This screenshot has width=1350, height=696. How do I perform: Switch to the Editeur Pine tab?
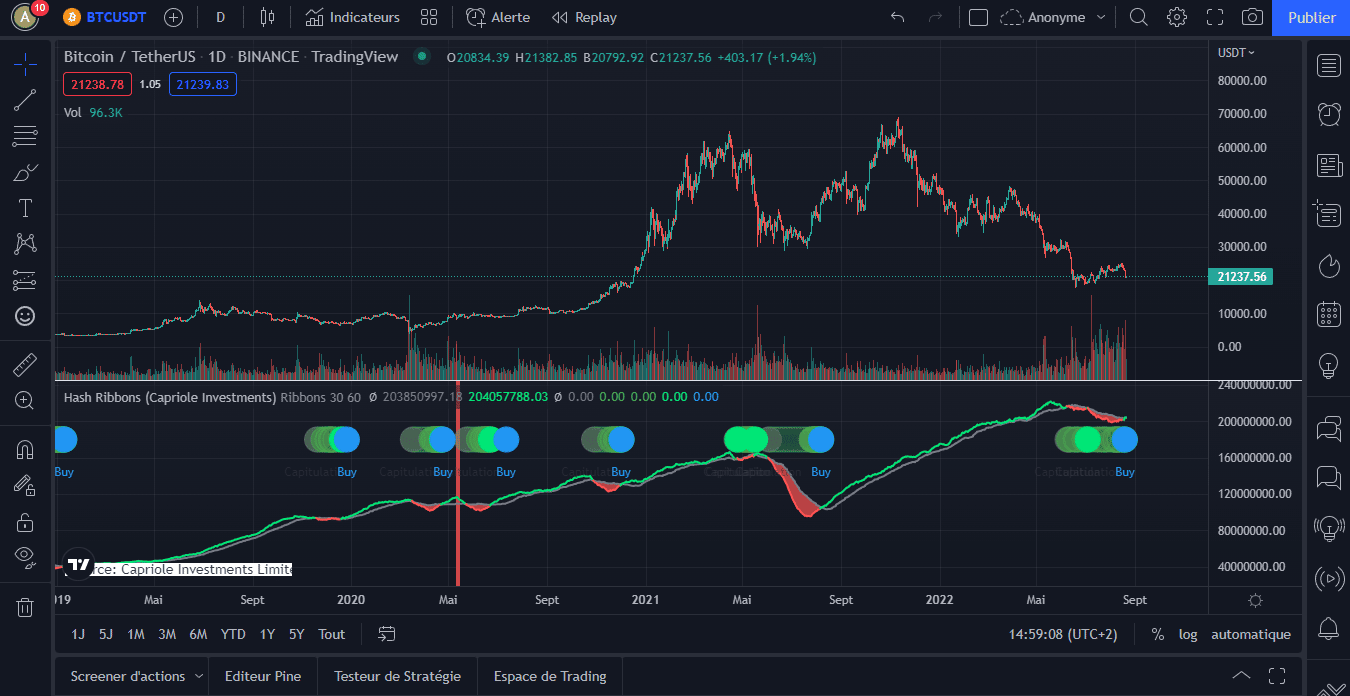(x=262, y=676)
